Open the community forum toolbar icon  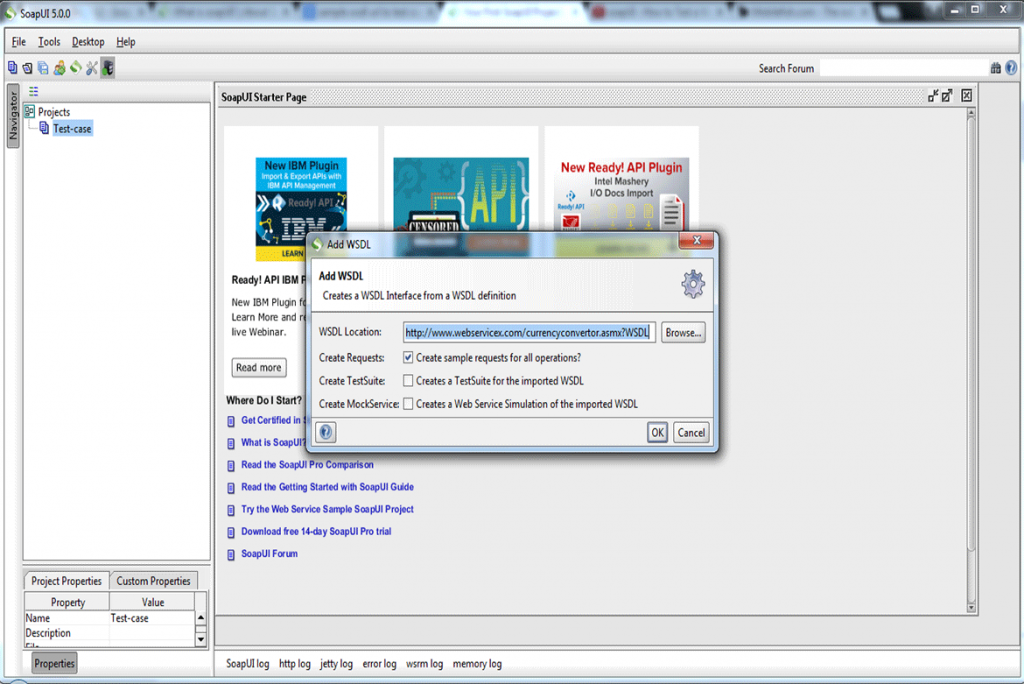59,67
